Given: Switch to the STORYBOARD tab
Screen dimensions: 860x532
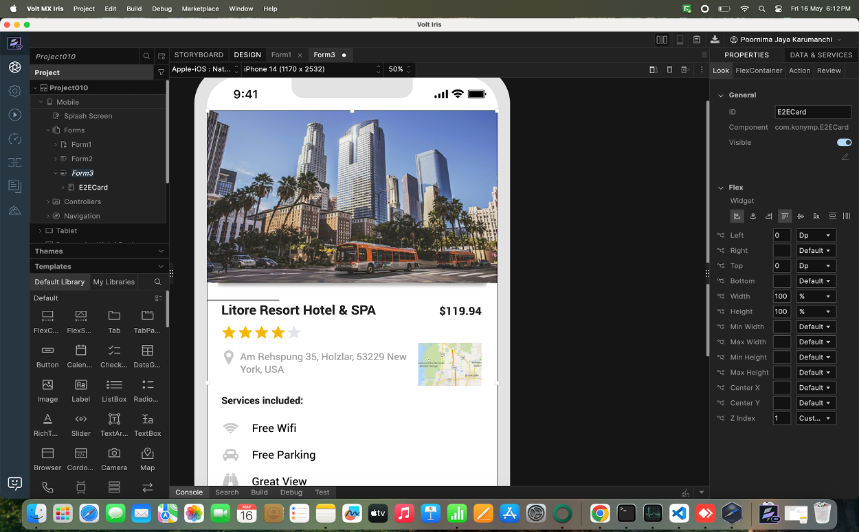Looking at the screenshot, I should click(199, 55).
